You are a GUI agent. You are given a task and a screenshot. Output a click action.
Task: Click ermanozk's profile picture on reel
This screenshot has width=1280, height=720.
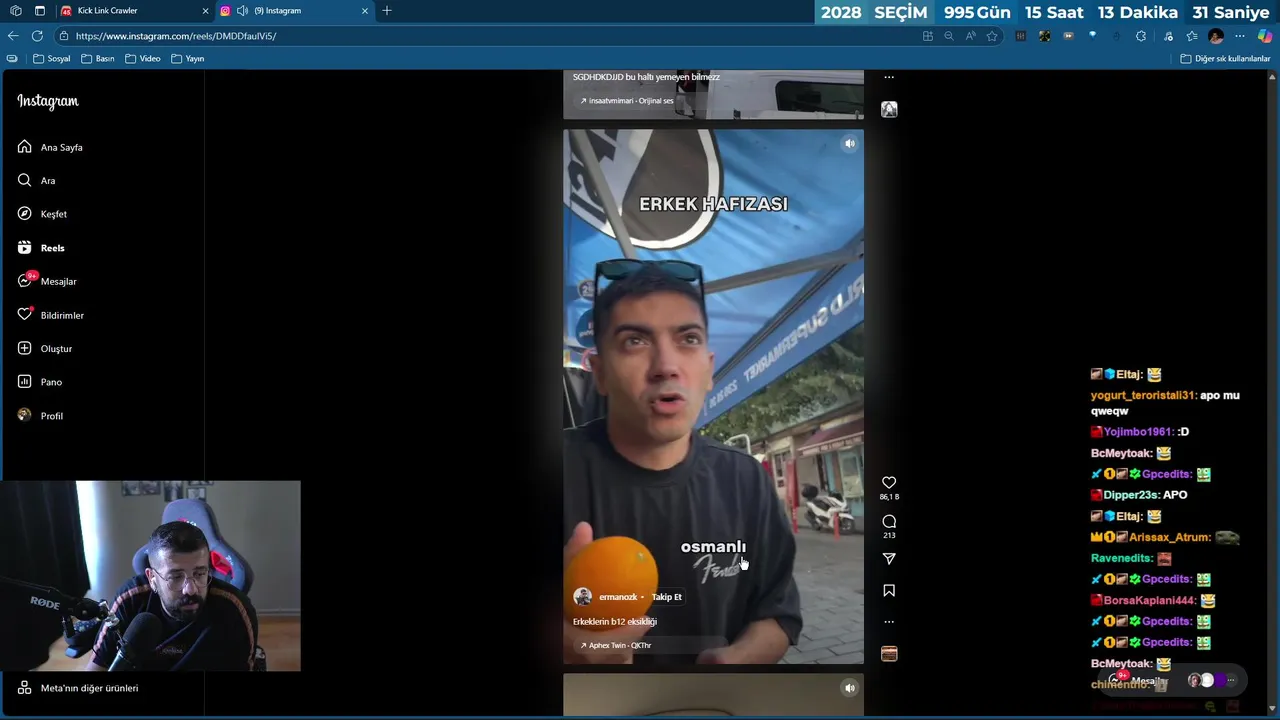[582, 597]
